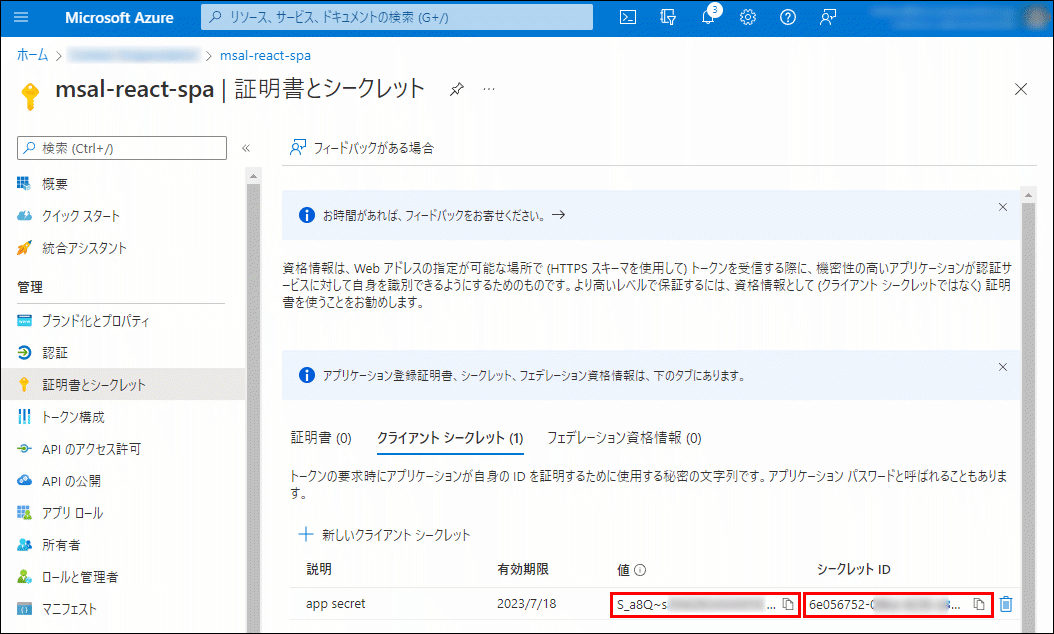Click the app secret description cell
Viewport: 1054px width, 634px height.
tap(335, 604)
